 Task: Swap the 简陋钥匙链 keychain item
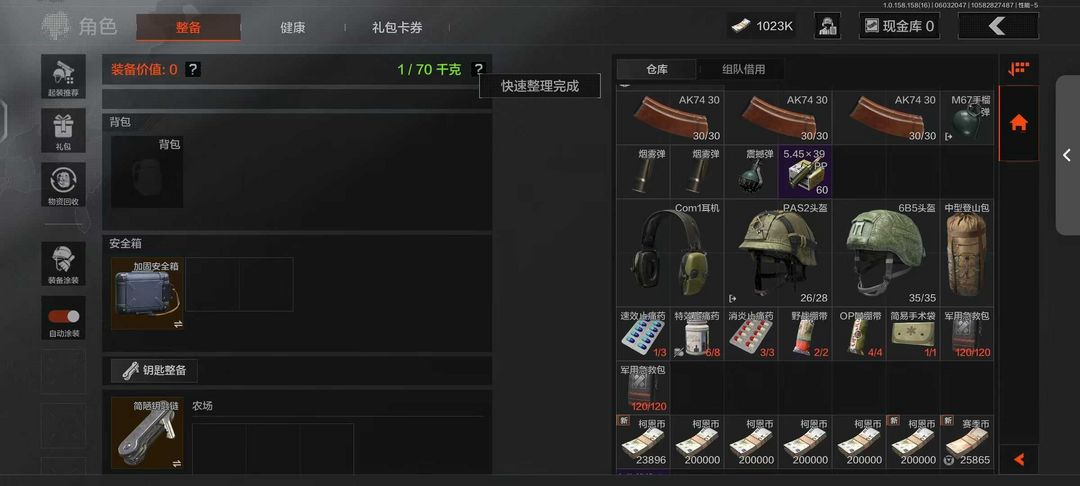[178, 463]
